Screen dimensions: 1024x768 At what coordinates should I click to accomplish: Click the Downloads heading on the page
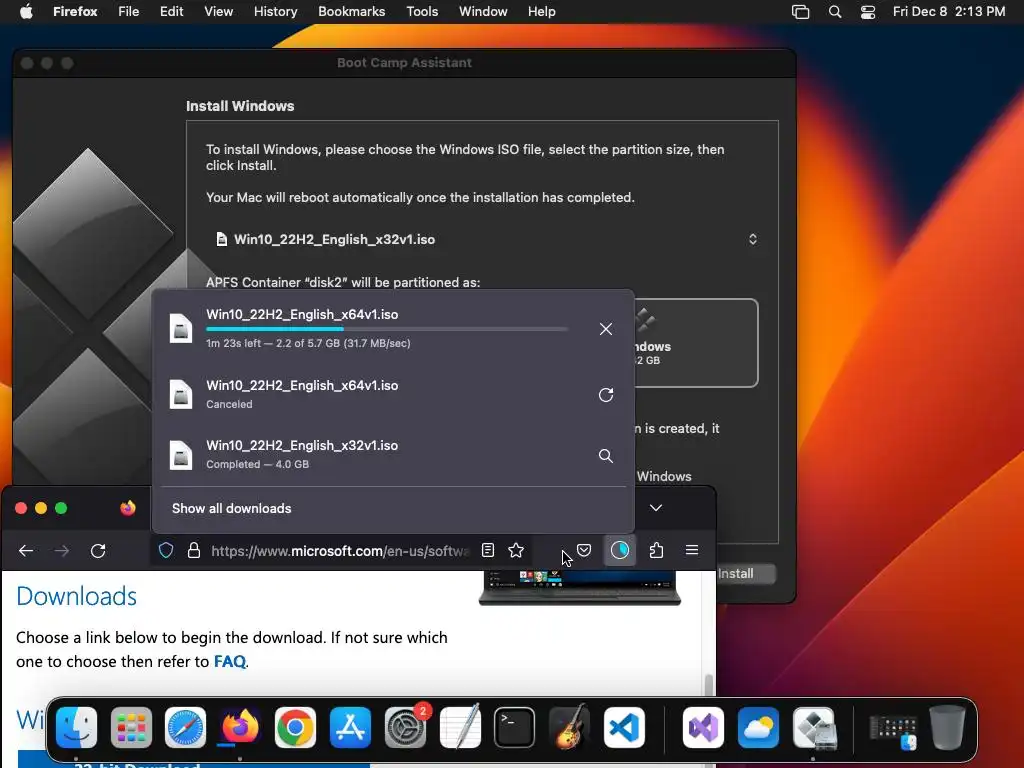pos(76,596)
